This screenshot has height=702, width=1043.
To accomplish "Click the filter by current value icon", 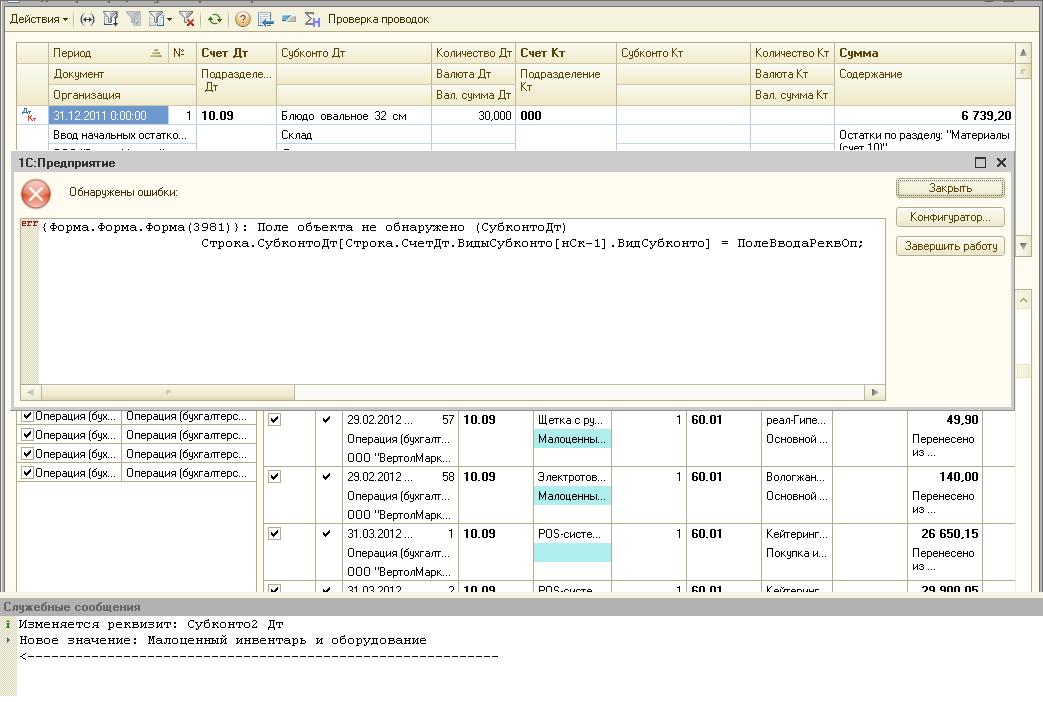I will [x=134, y=19].
